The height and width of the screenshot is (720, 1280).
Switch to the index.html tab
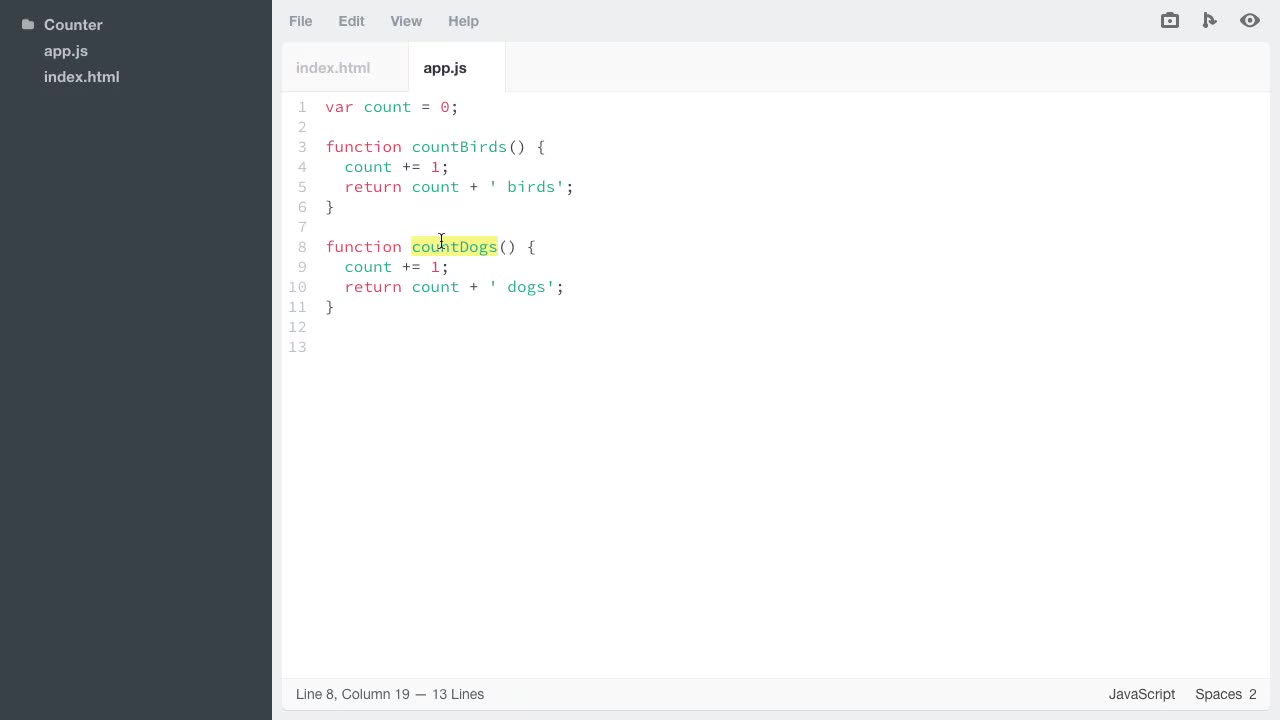pyautogui.click(x=333, y=68)
